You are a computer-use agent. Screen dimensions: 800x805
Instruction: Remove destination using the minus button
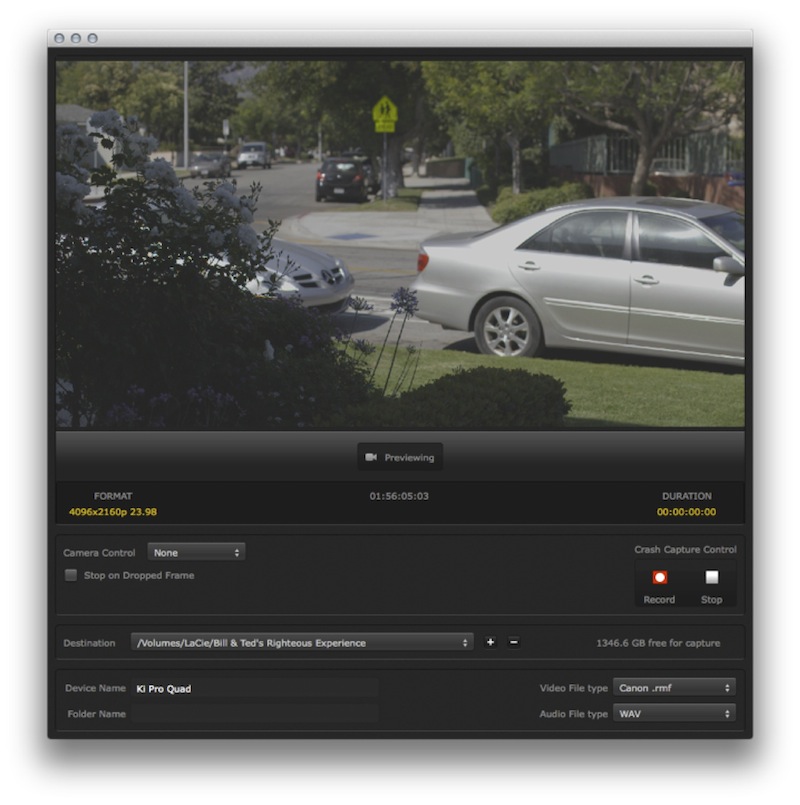tap(514, 642)
